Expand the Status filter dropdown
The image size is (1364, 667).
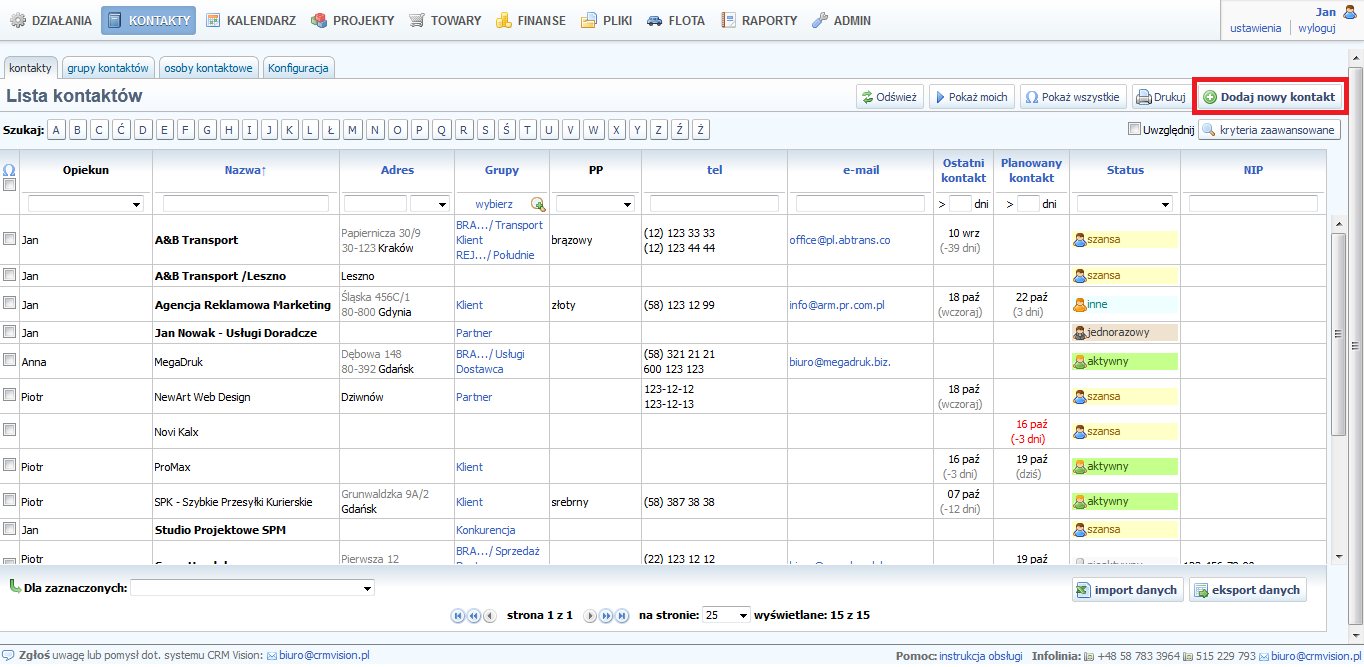tap(1124, 204)
